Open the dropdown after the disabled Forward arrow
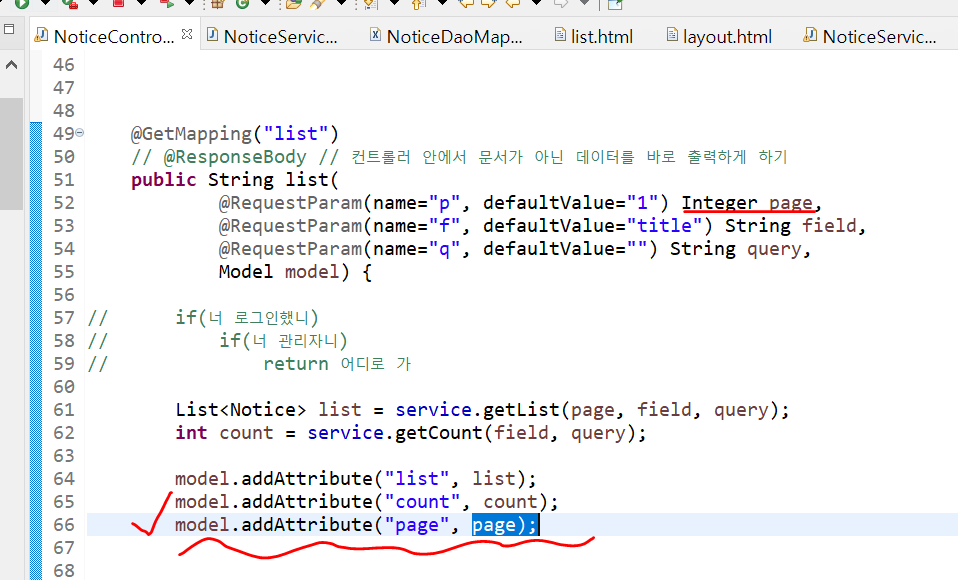The image size is (958, 580). pos(585,2)
